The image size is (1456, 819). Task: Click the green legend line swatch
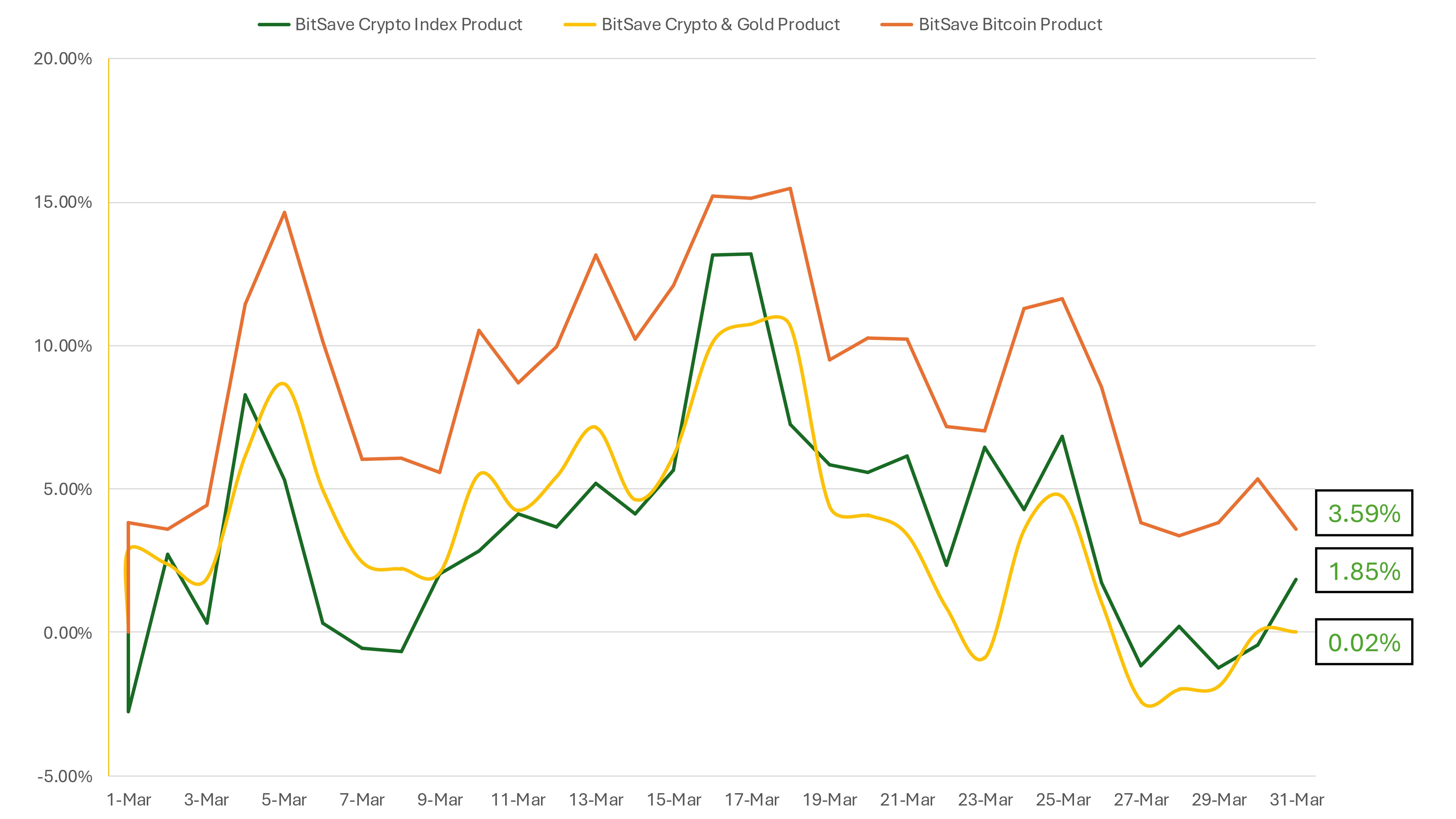click(x=274, y=25)
